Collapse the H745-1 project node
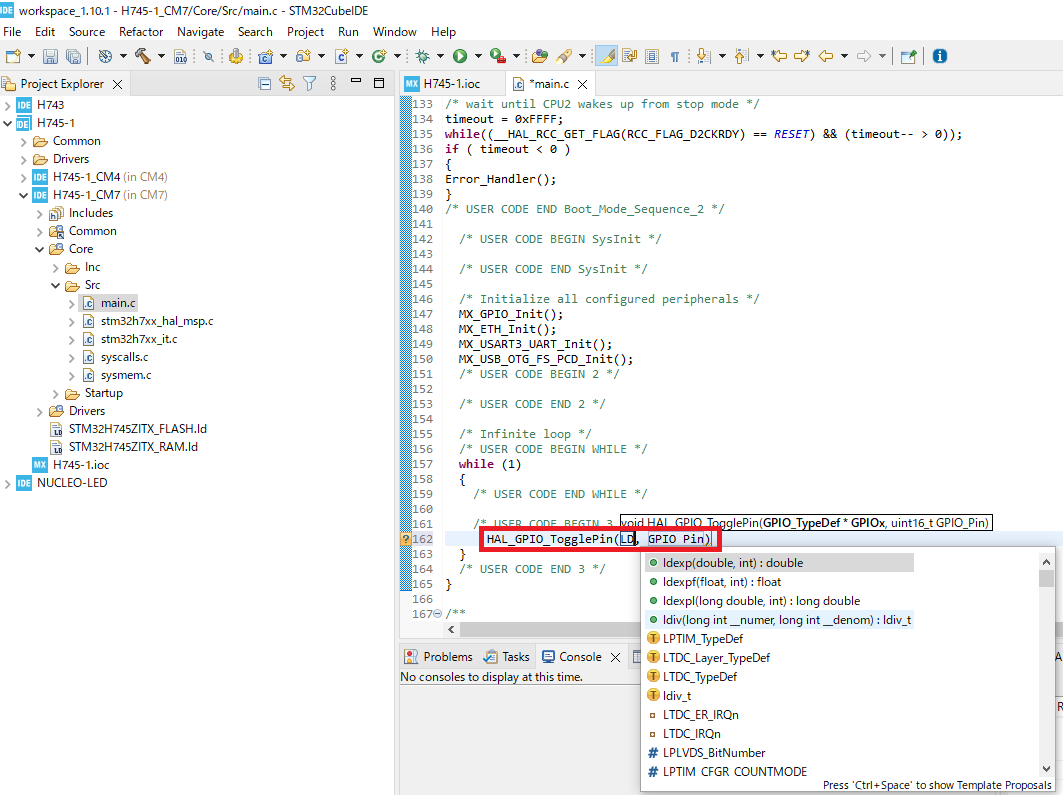Viewport: 1063px width, 795px height. pyautogui.click(x=7, y=123)
